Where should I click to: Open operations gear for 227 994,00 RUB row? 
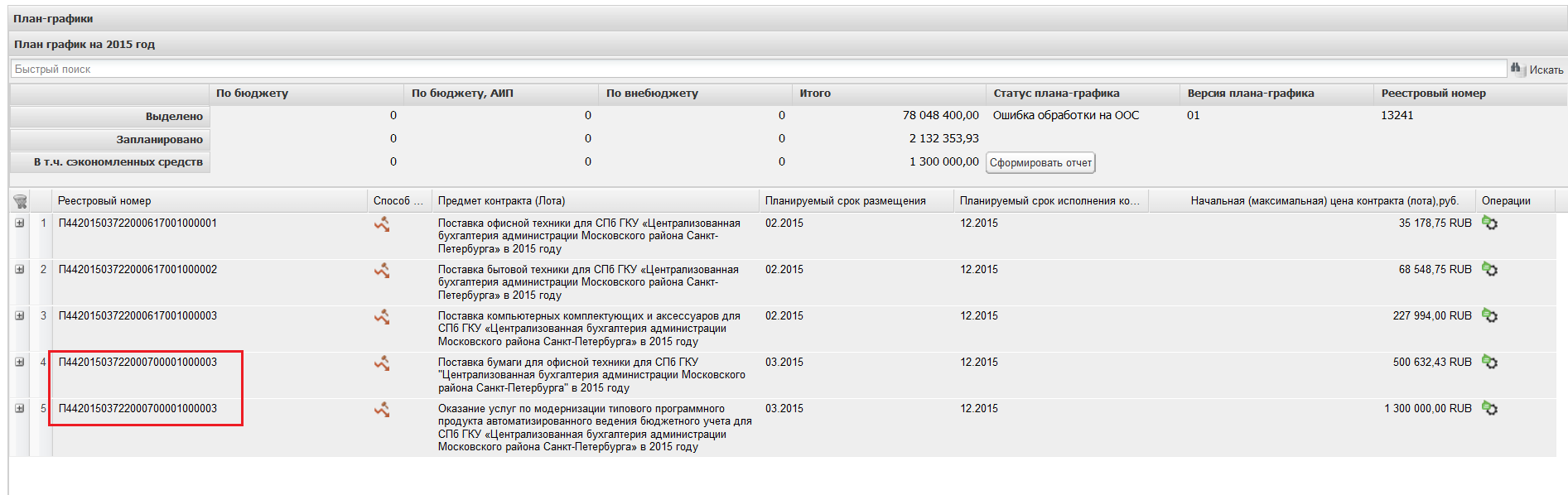coord(1489,315)
